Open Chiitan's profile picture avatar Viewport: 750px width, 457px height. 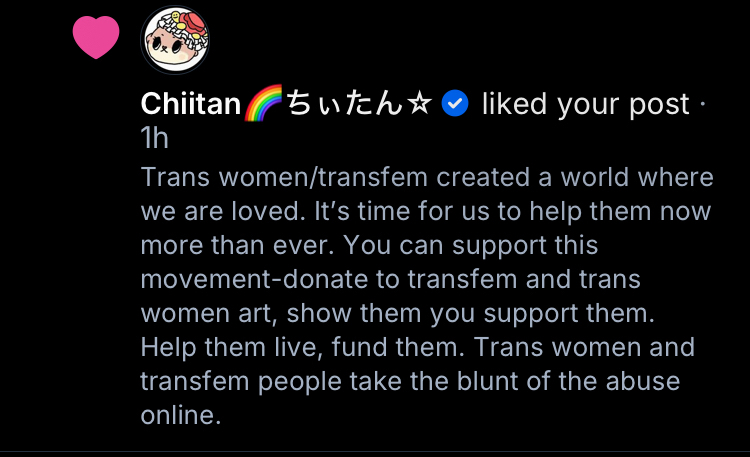point(175,40)
